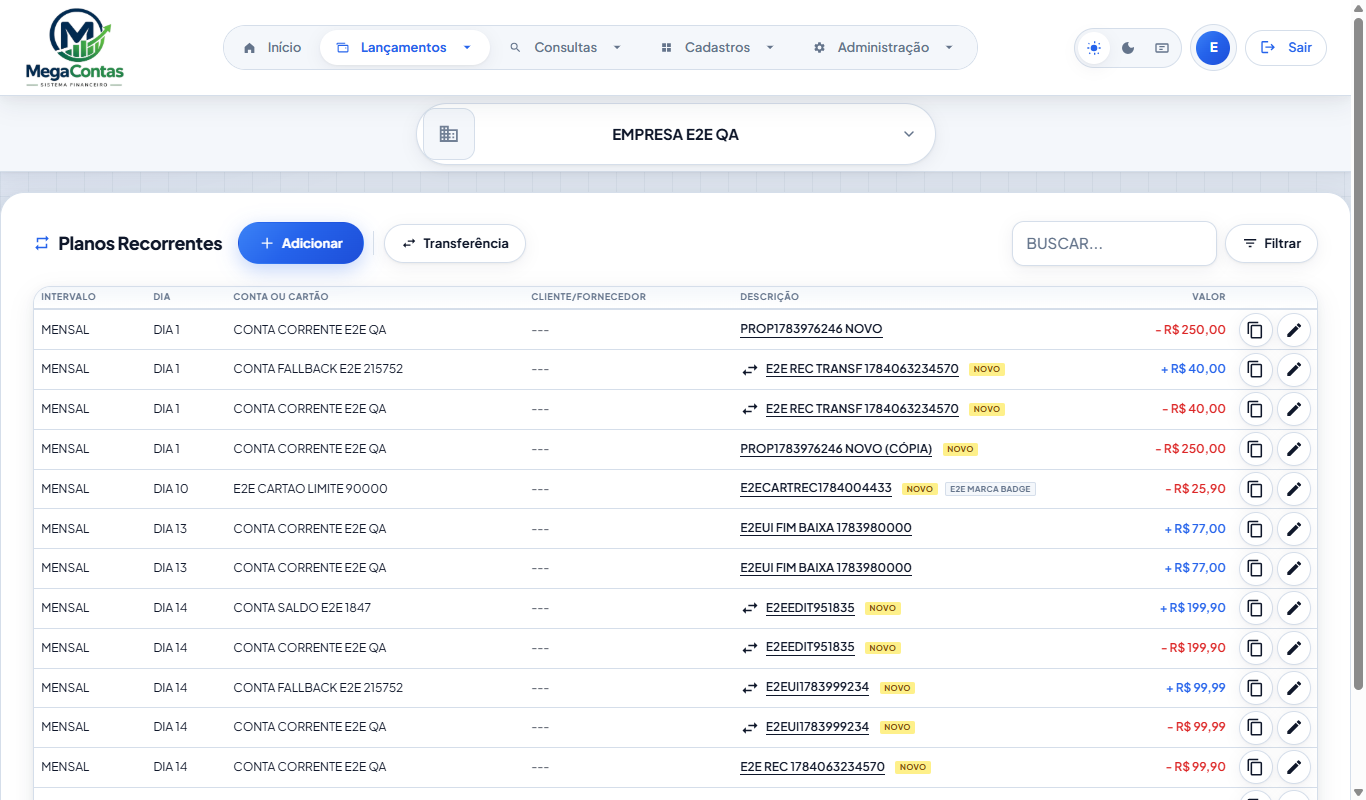Click the Planos Recorrentes heading
The image size is (1366, 800).
click(140, 243)
